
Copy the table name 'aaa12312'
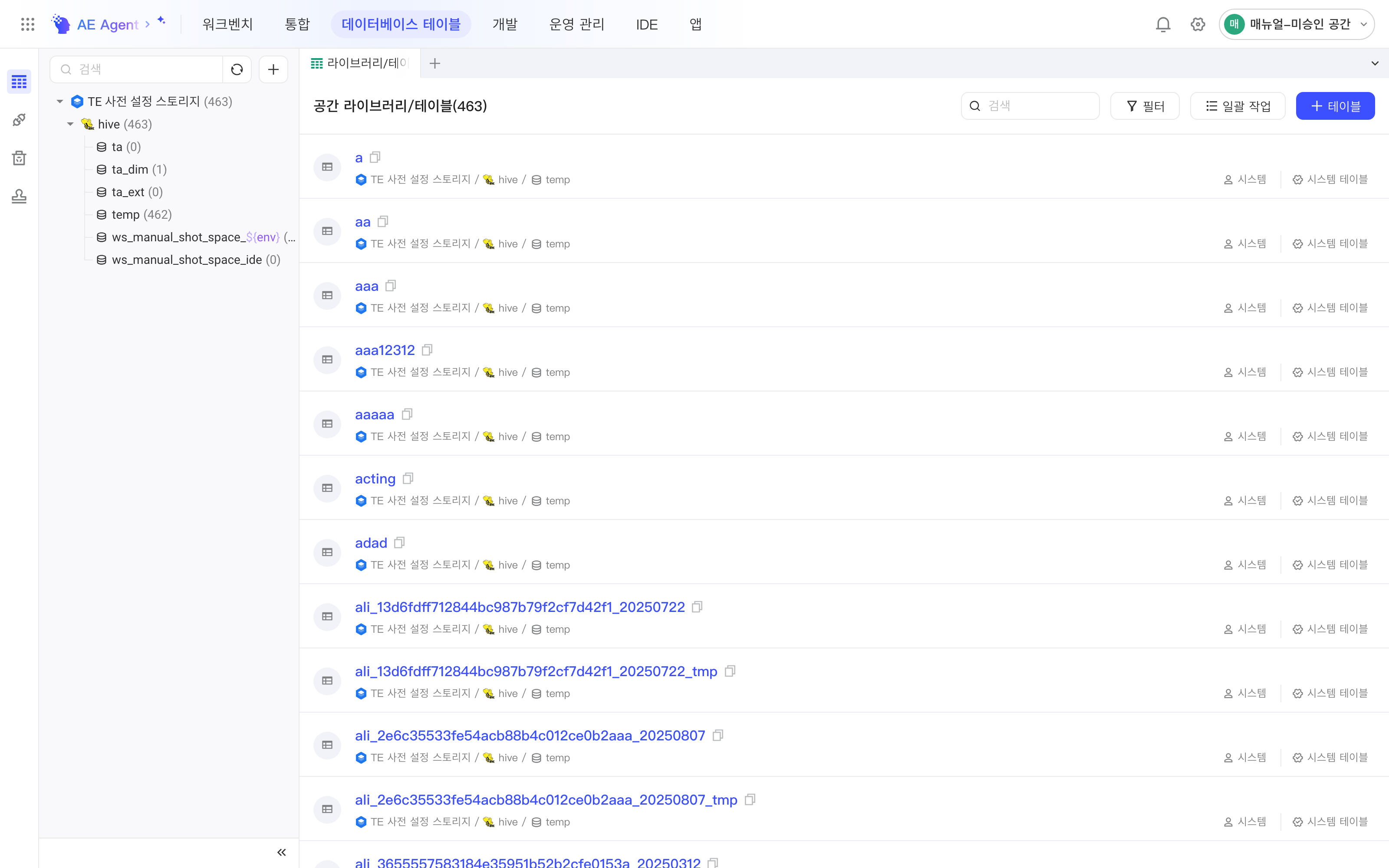point(427,350)
